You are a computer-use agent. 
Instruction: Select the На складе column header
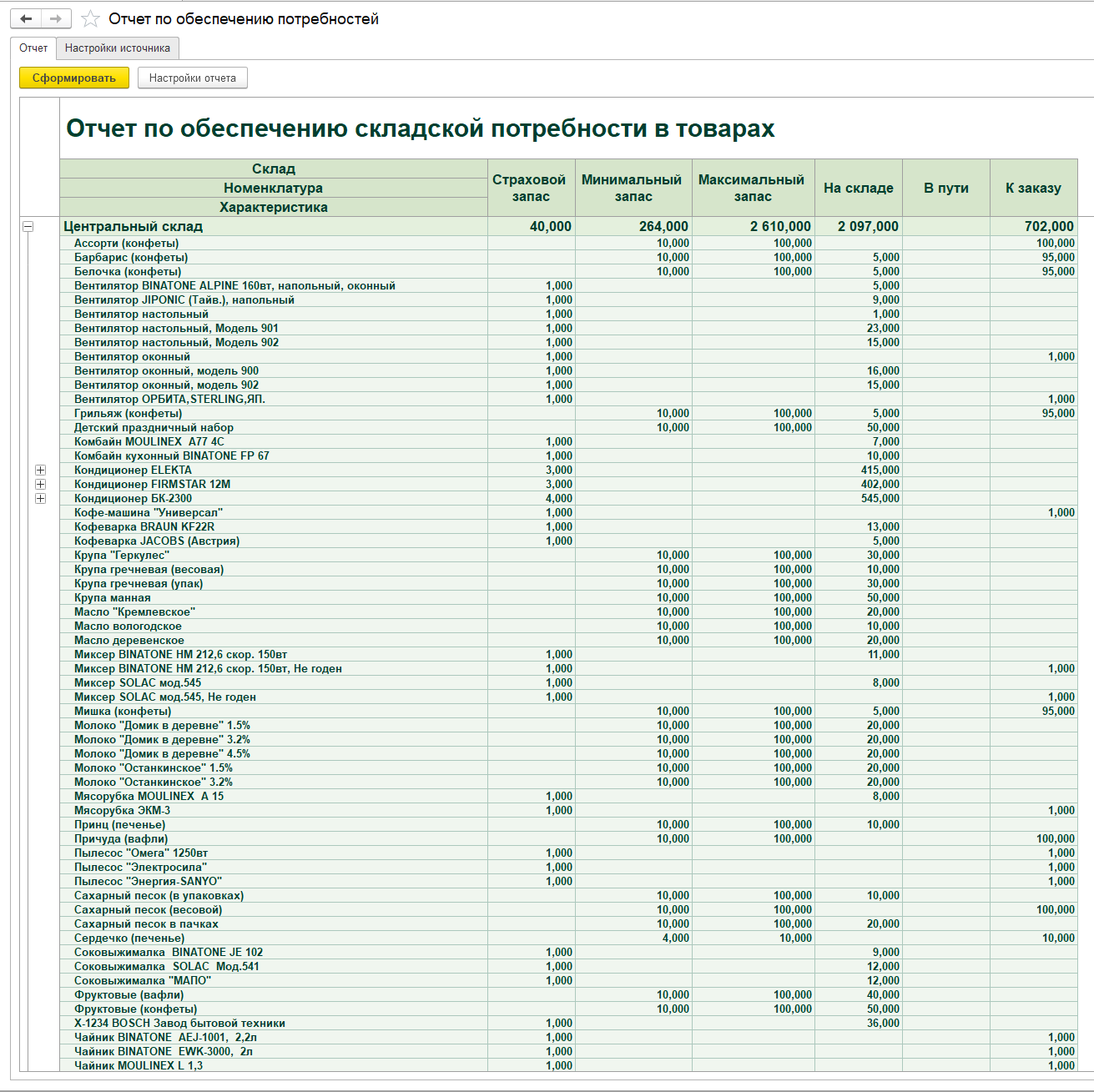tap(859, 188)
